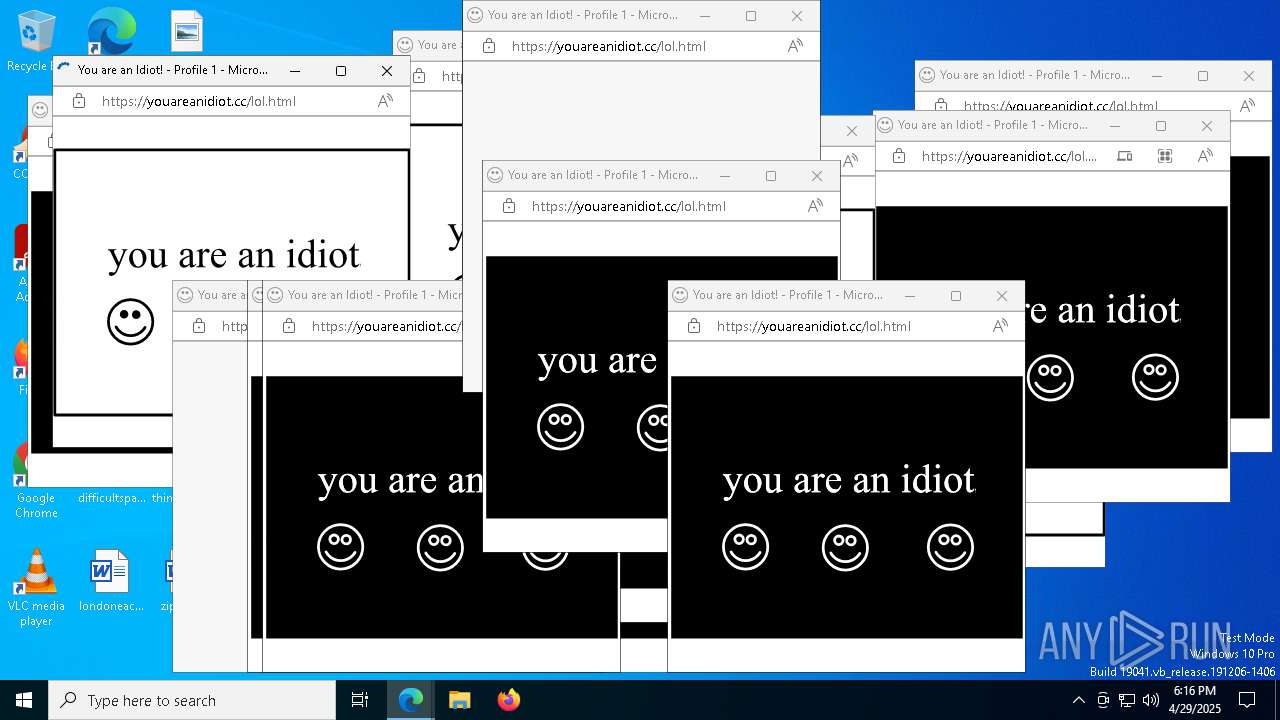The width and height of the screenshot is (1280, 720).
Task: Click black "you are an idiot" text on white page
Action: 234,255
